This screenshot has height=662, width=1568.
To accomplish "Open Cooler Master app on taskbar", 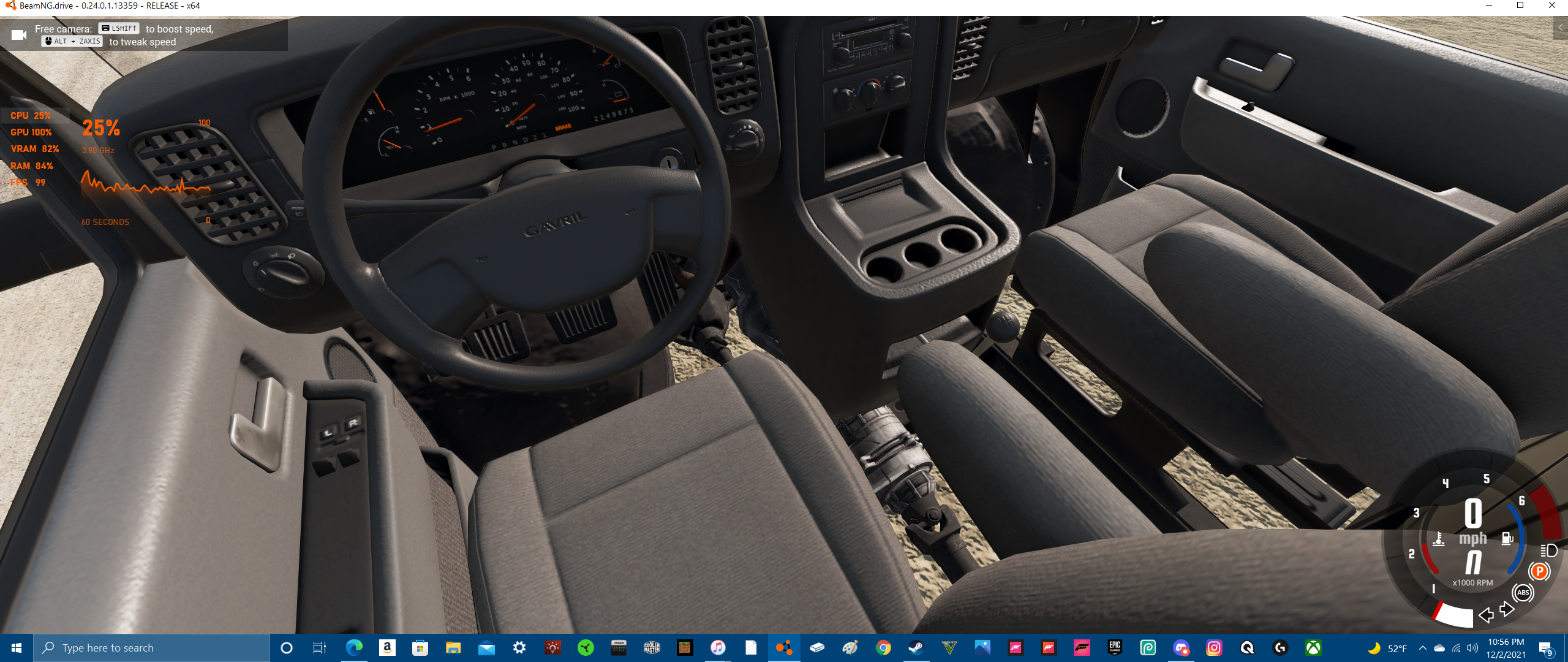I will click(x=652, y=648).
